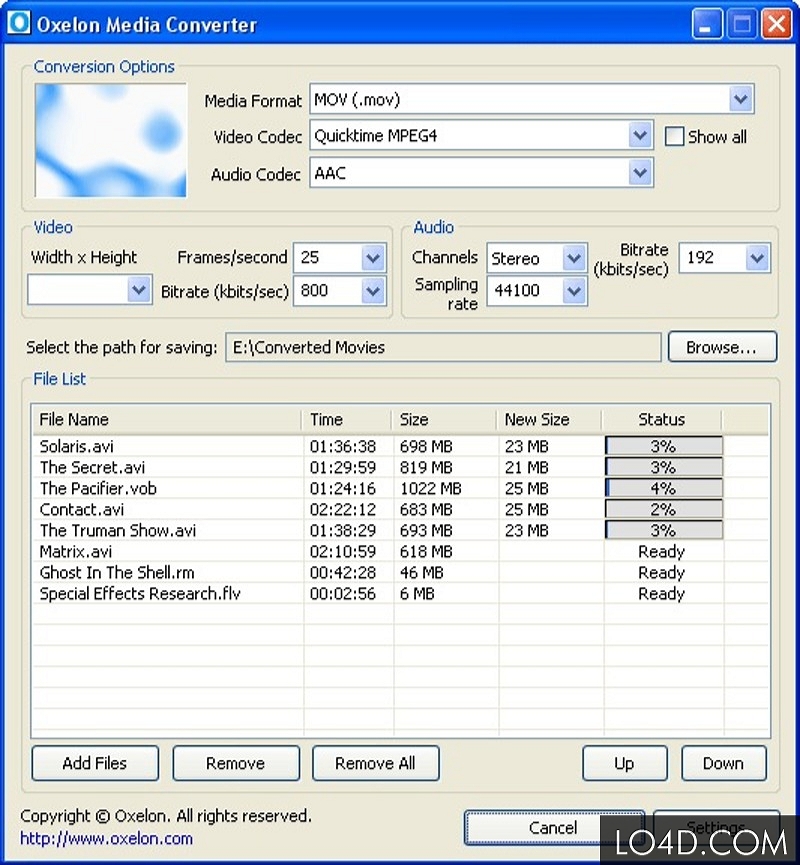The height and width of the screenshot is (865, 800).
Task: Select Solaris.avi in the file list
Action: 77,446
